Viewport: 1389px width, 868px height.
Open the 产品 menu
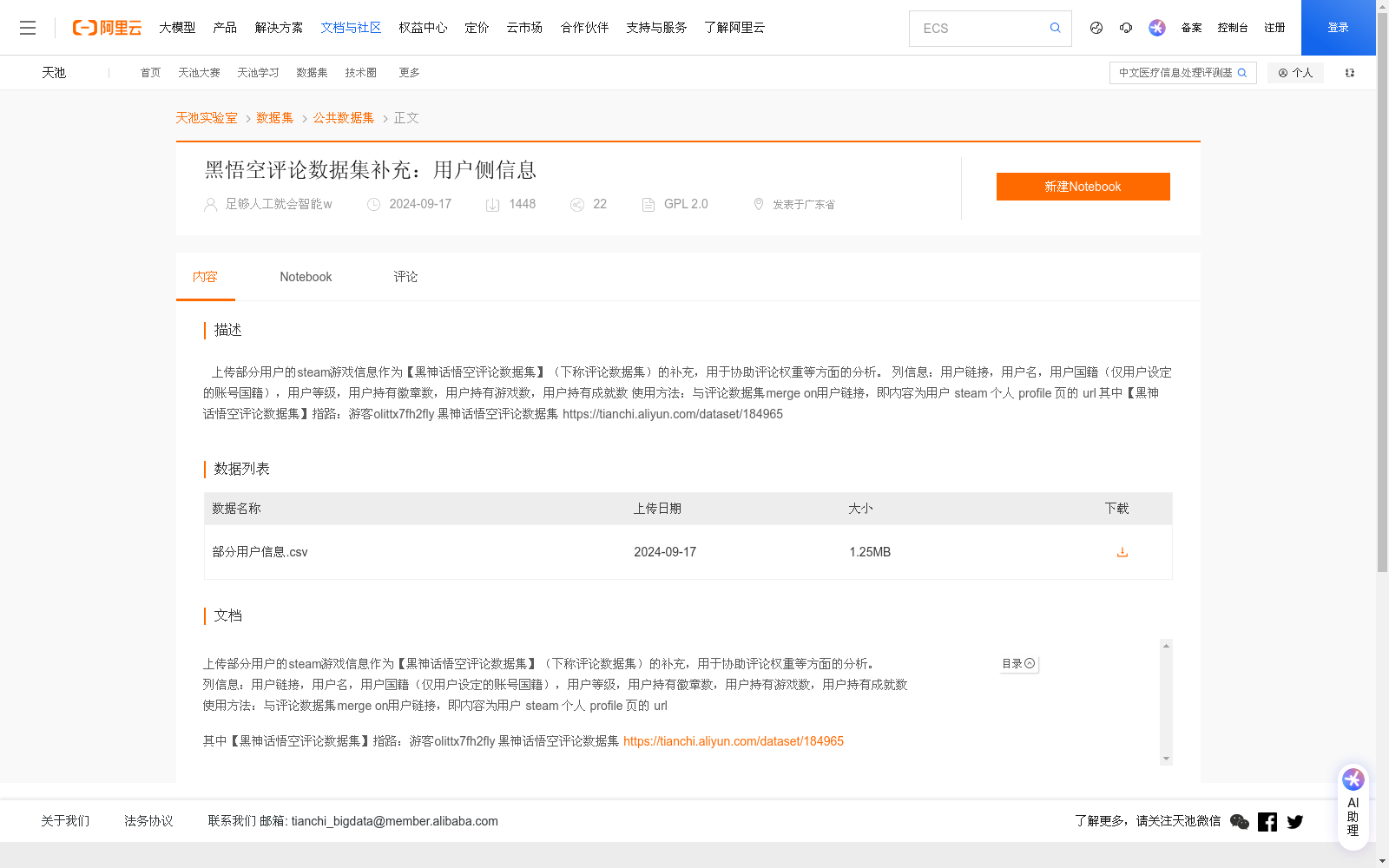225,28
